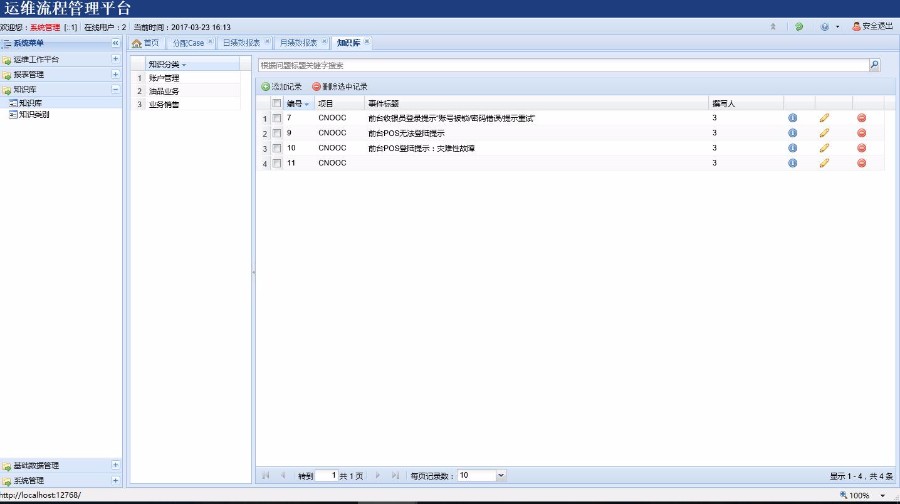The width and height of the screenshot is (900, 504).
Task: Click the 添加记录 add button
Action: pyautogui.click(x=281, y=87)
